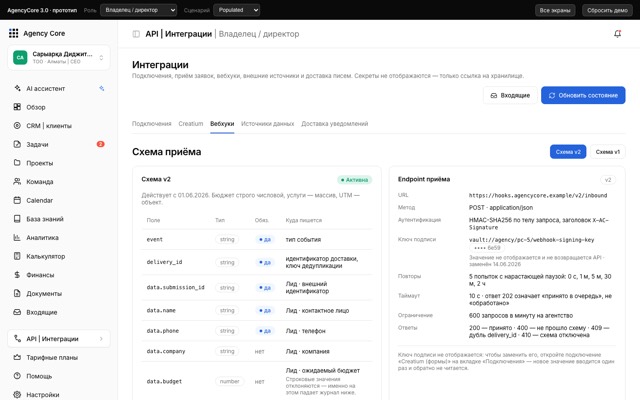Viewport: 640px width, 400px height.
Task: Click the webhook endpoint URL text
Action: coord(538,196)
